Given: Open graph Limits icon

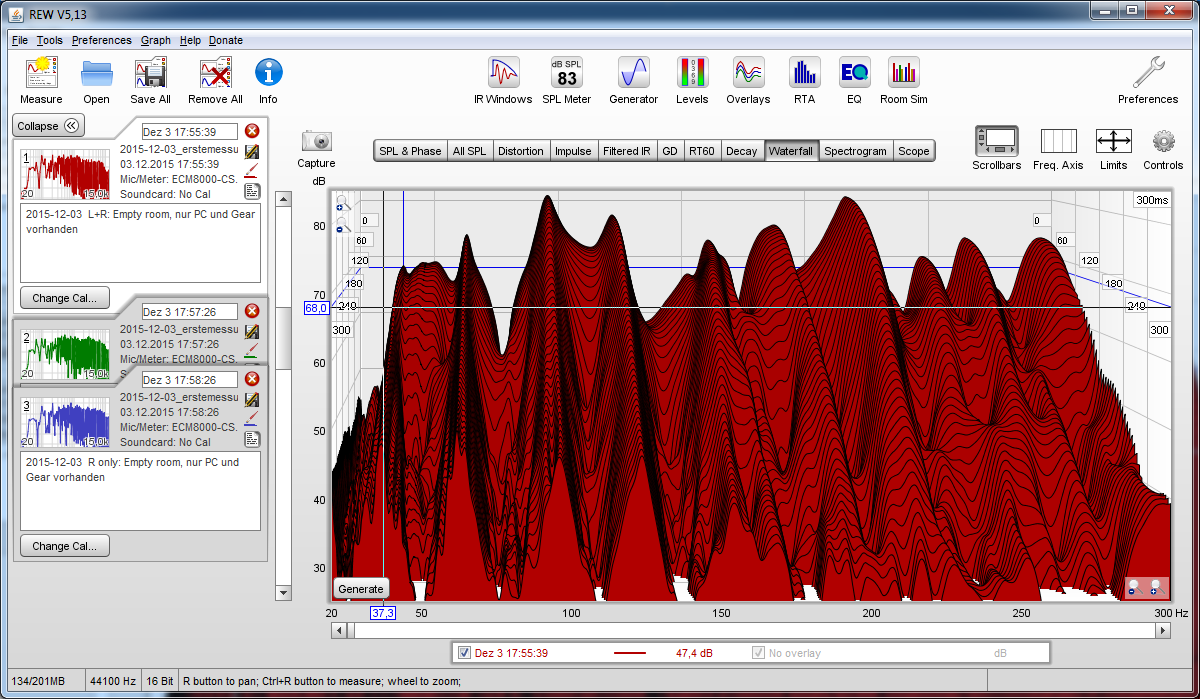Looking at the screenshot, I should click(1113, 141).
